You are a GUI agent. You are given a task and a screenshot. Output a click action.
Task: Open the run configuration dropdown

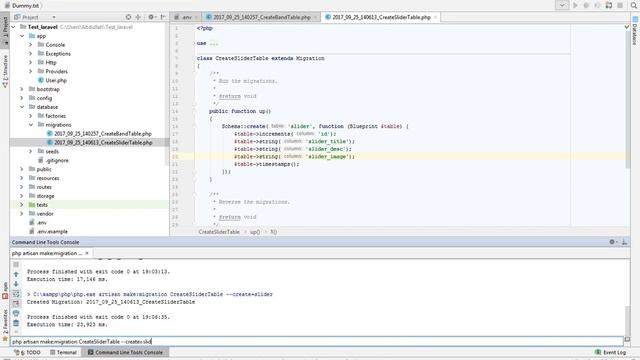tap(562, 5)
